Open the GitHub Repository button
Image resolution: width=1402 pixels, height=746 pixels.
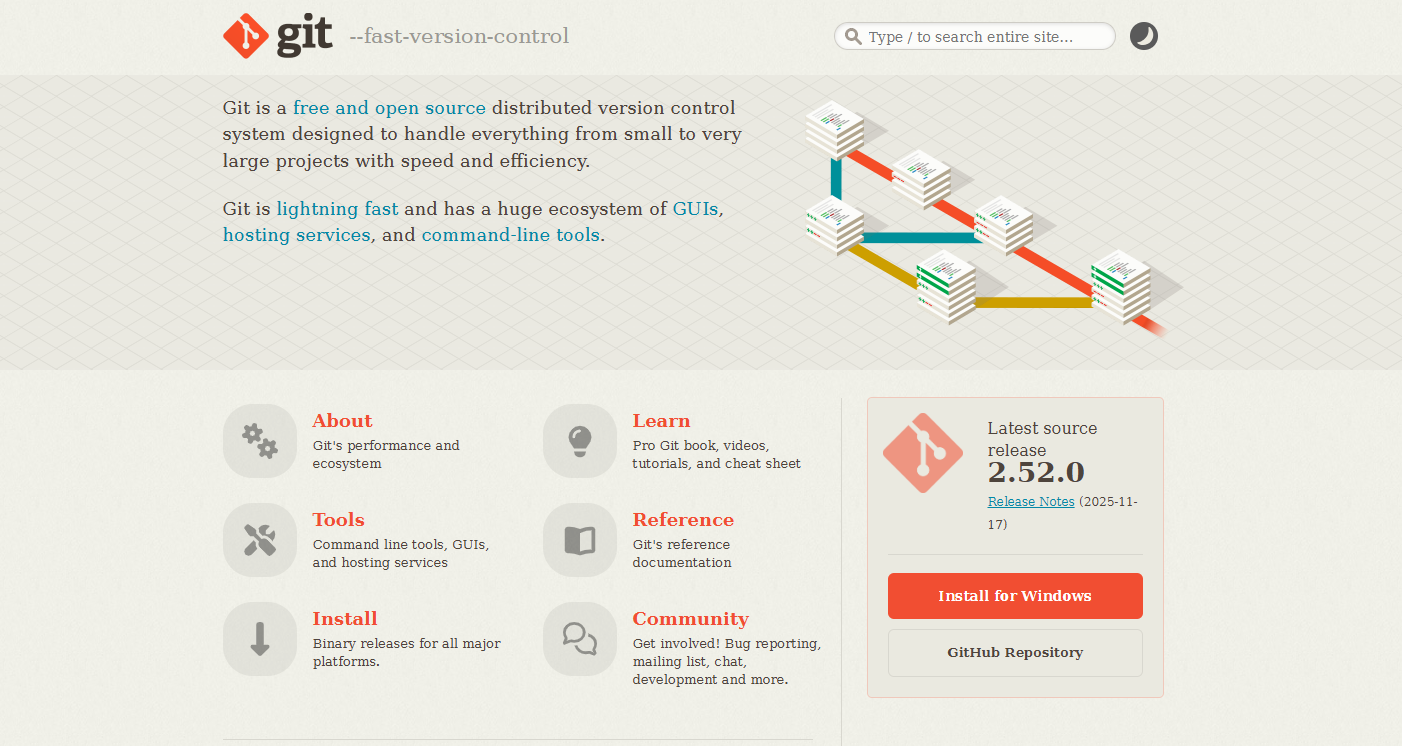pyautogui.click(x=1015, y=653)
